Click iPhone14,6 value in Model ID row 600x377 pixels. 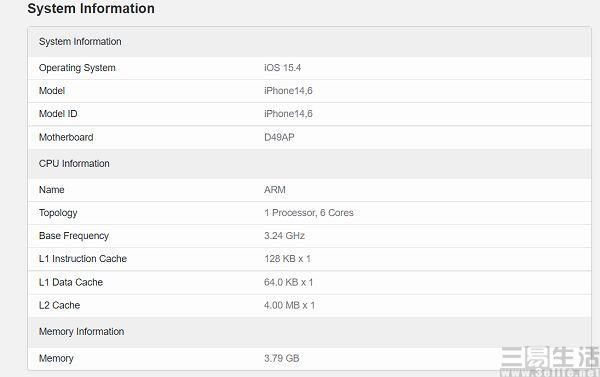coord(288,114)
